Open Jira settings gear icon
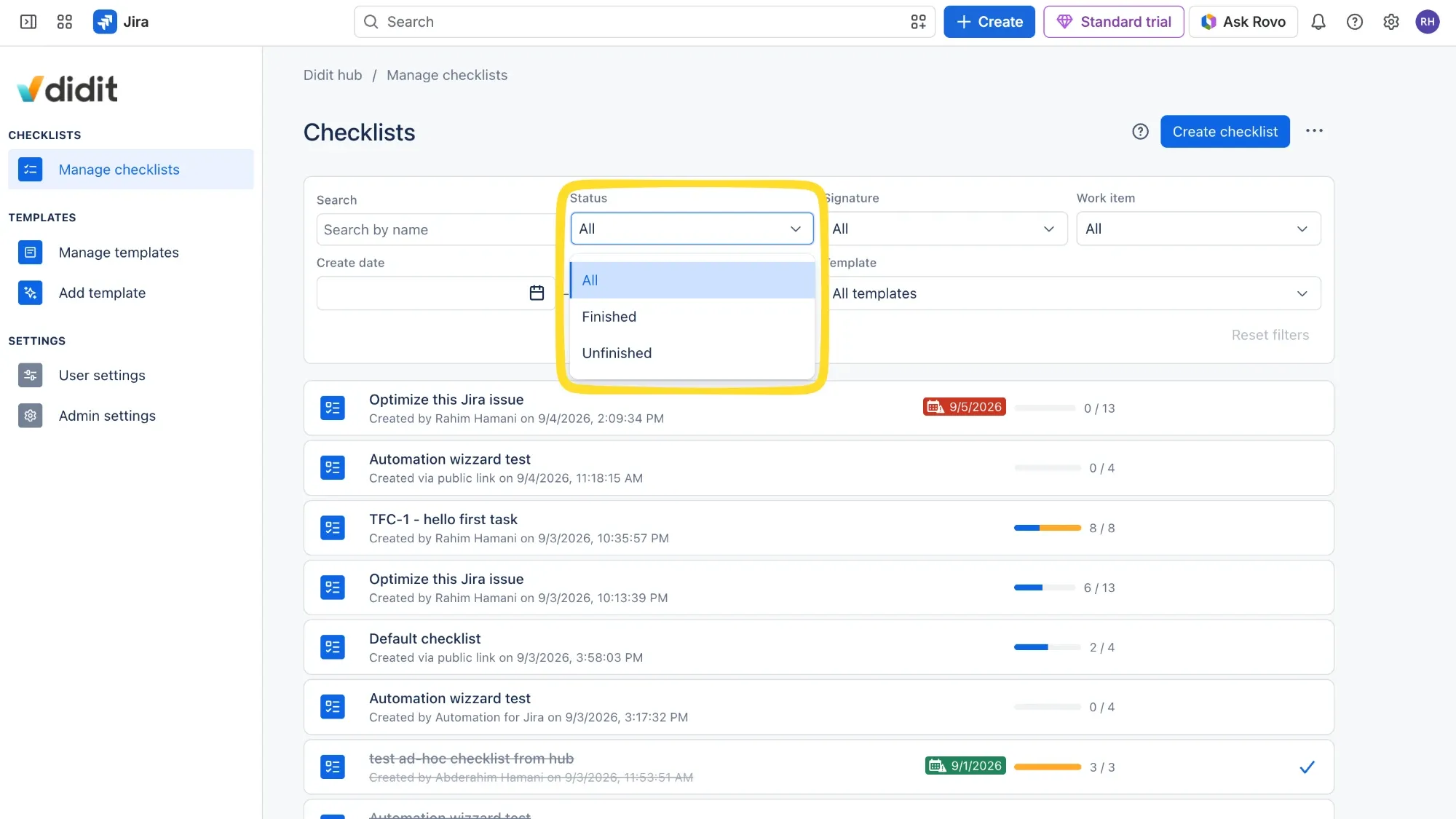Image resolution: width=1456 pixels, height=819 pixels. coord(1391,22)
